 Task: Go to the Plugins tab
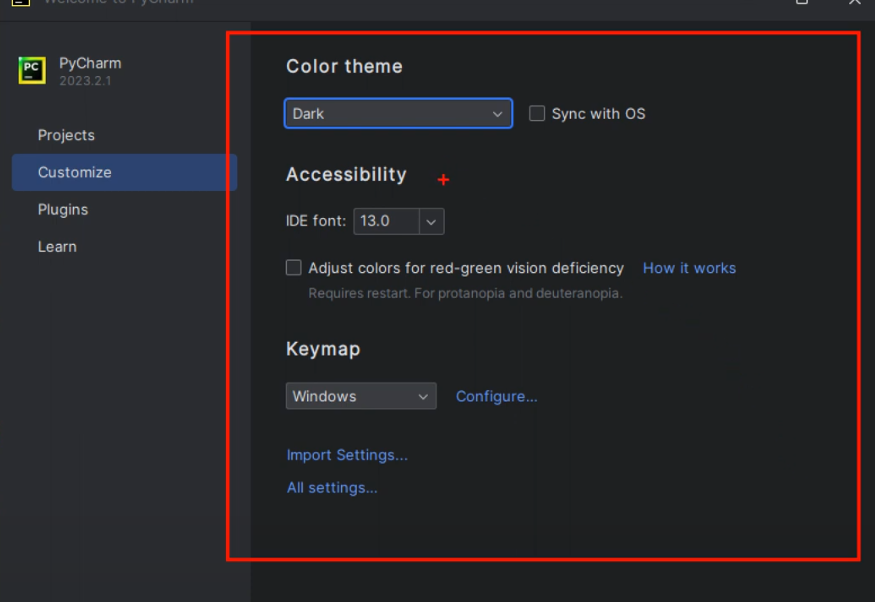click(x=62, y=210)
